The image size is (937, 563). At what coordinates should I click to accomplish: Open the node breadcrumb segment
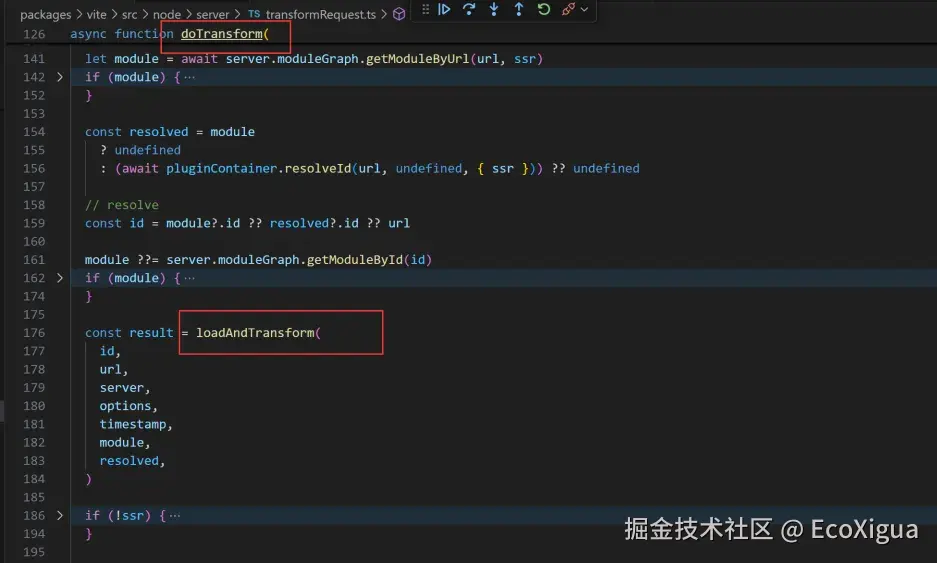(167, 14)
